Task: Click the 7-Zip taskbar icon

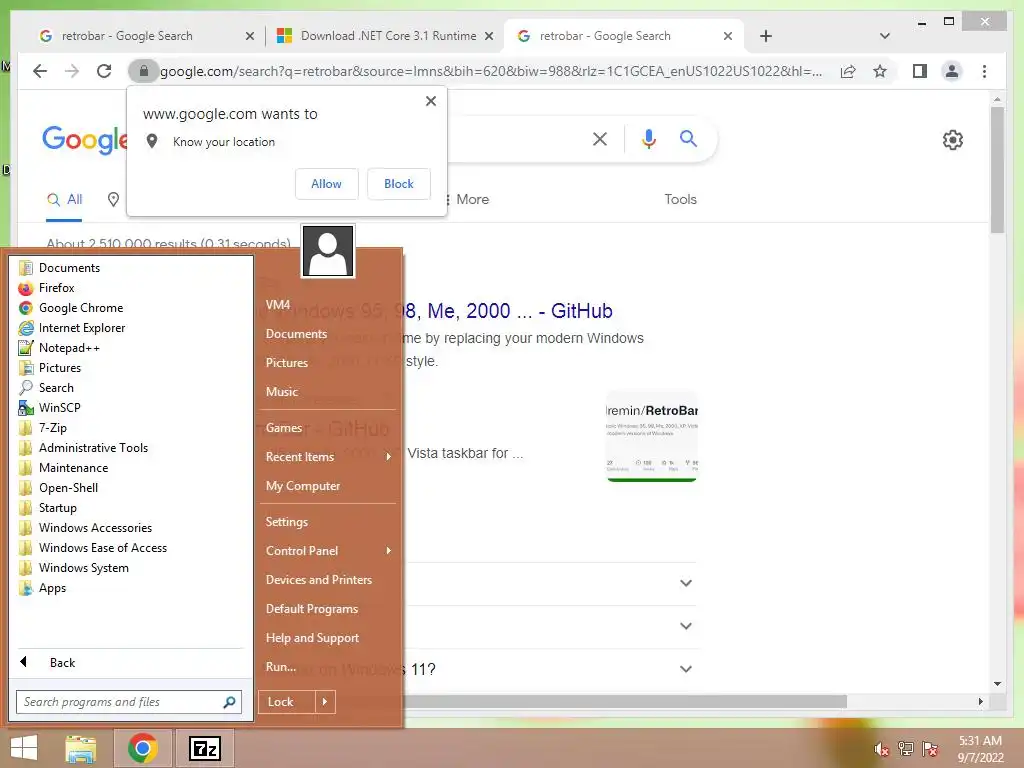Action: click(x=204, y=748)
